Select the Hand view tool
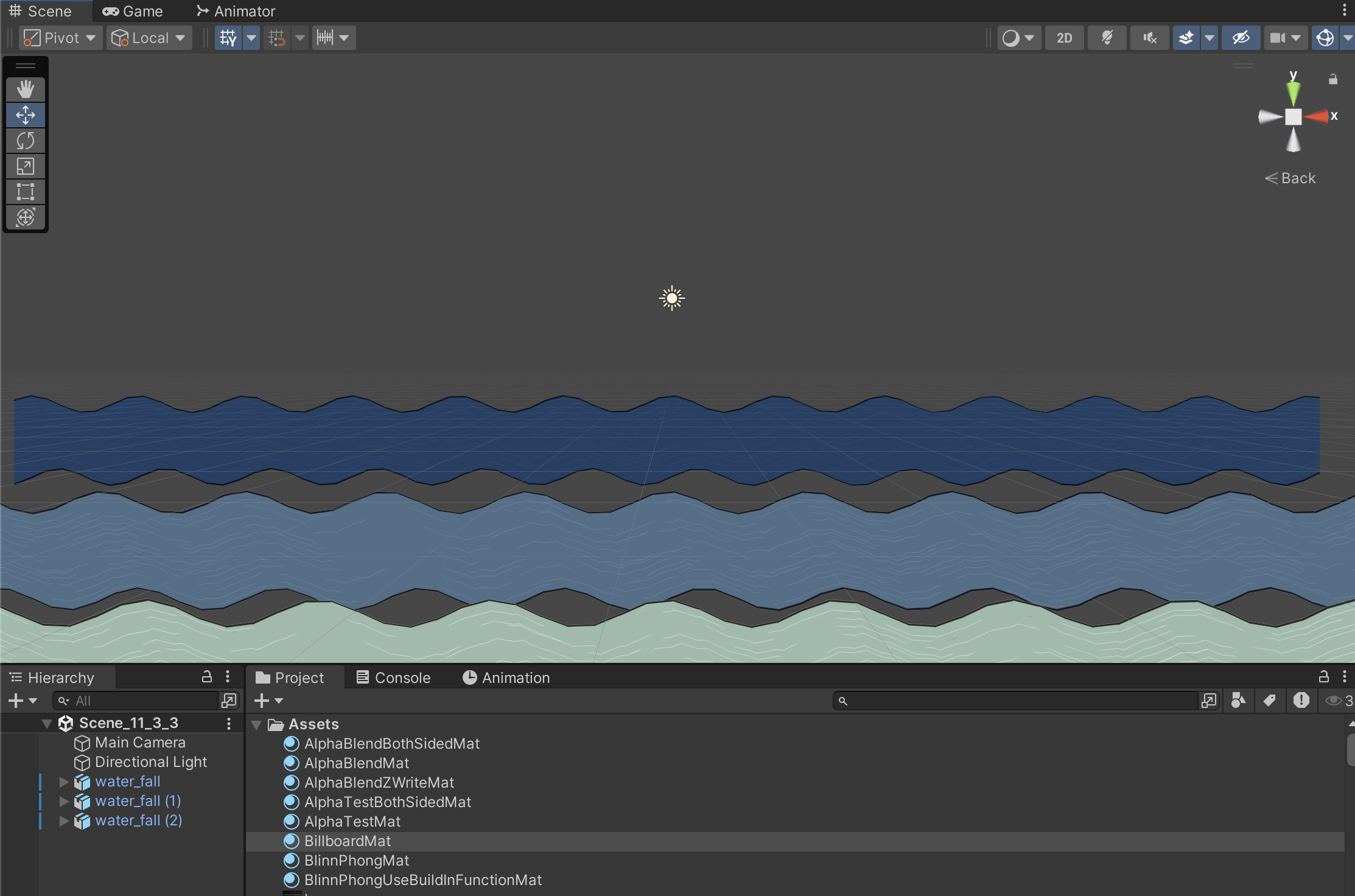This screenshot has height=896, width=1355. point(25,89)
